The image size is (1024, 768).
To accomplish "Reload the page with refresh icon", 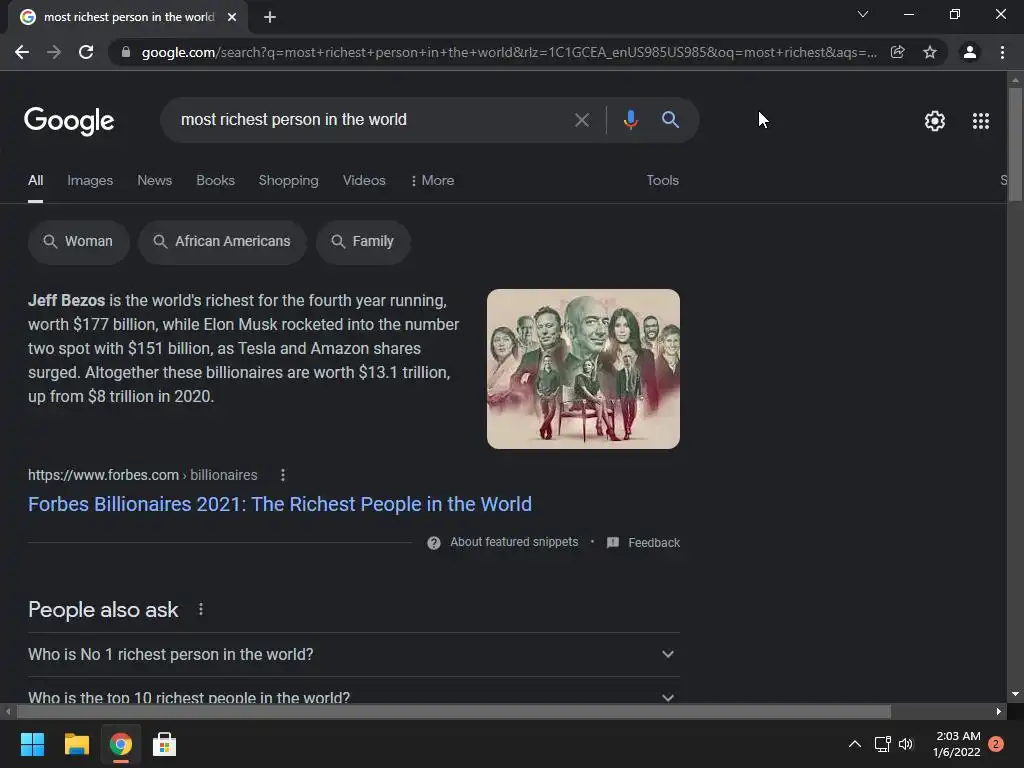I will [x=86, y=52].
